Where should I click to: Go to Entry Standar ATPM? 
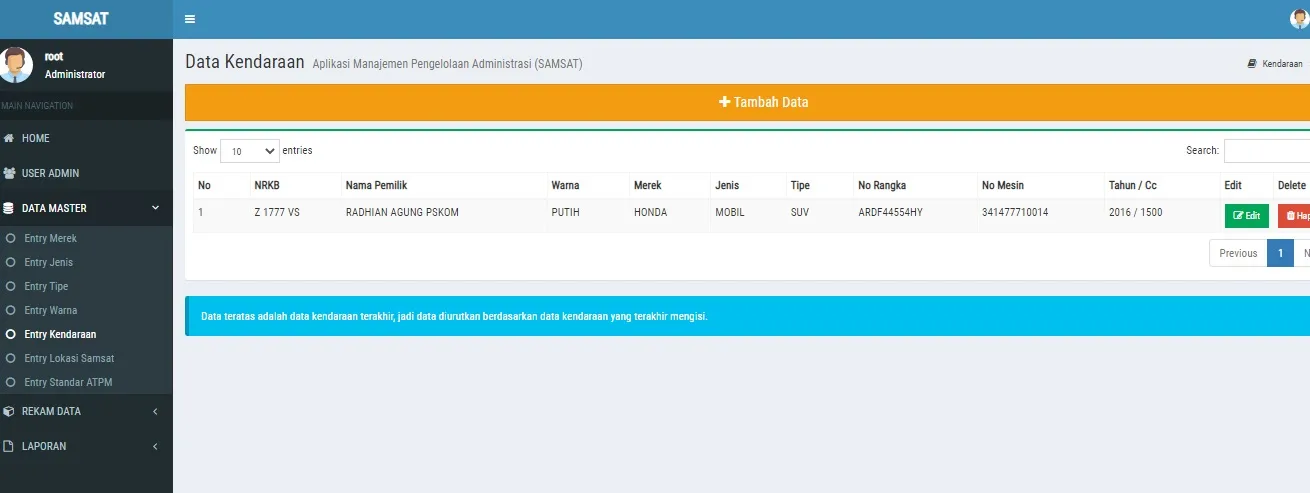(x=68, y=382)
